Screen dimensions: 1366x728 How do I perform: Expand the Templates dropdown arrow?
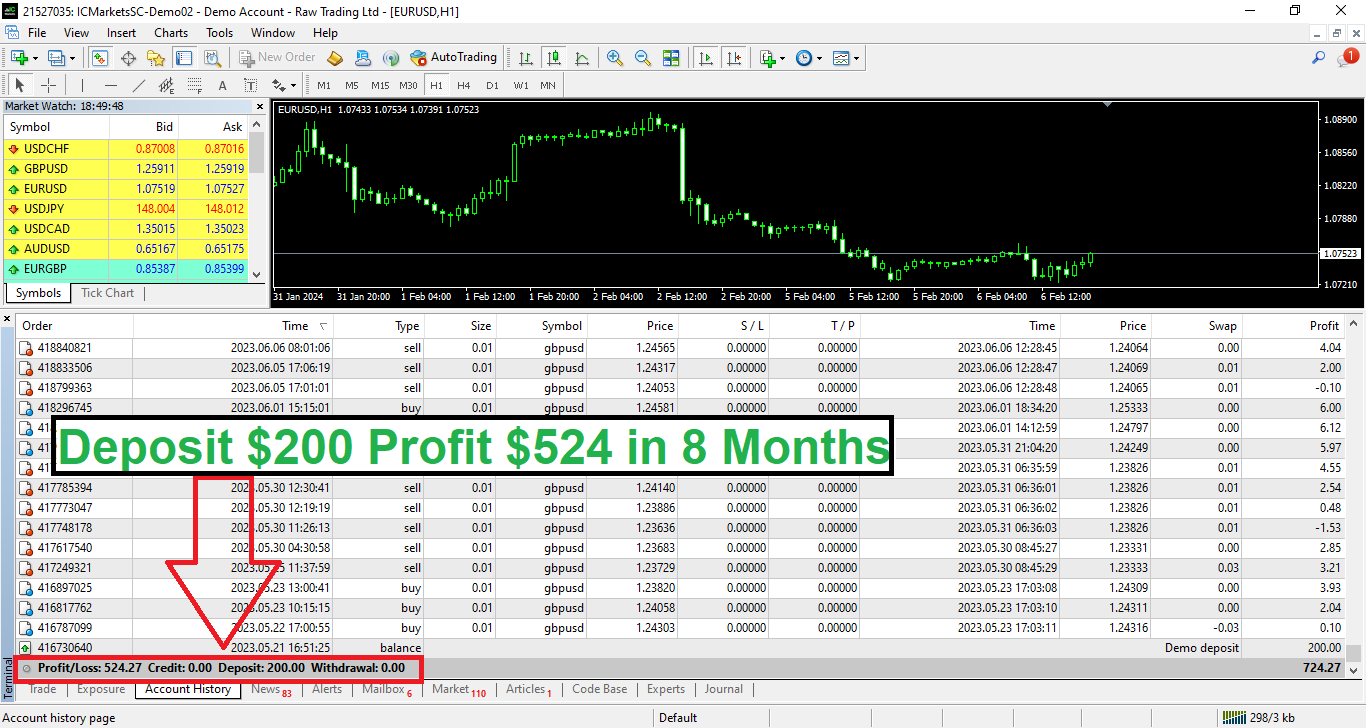(x=856, y=58)
